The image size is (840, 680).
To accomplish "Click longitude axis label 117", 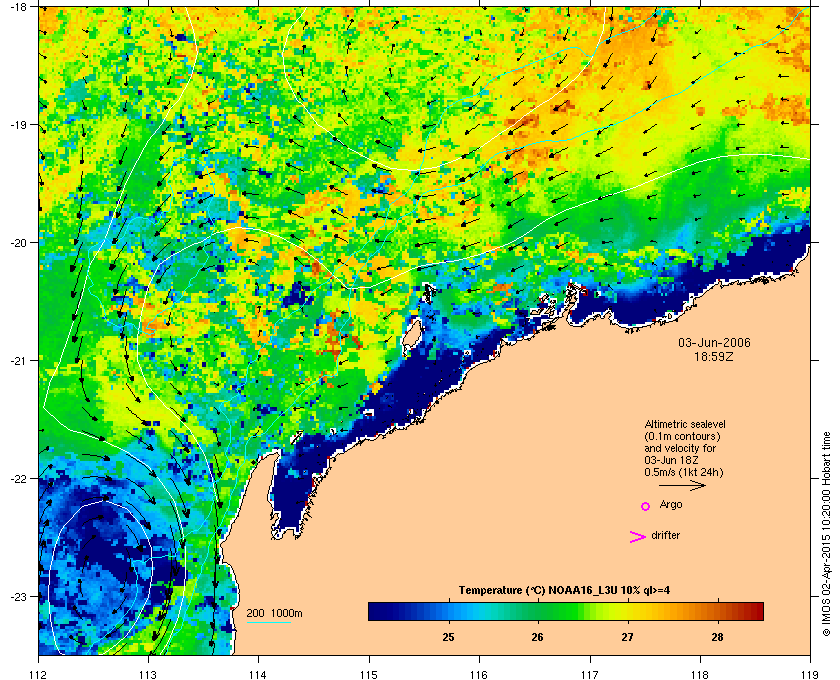I will click(590, 675).
